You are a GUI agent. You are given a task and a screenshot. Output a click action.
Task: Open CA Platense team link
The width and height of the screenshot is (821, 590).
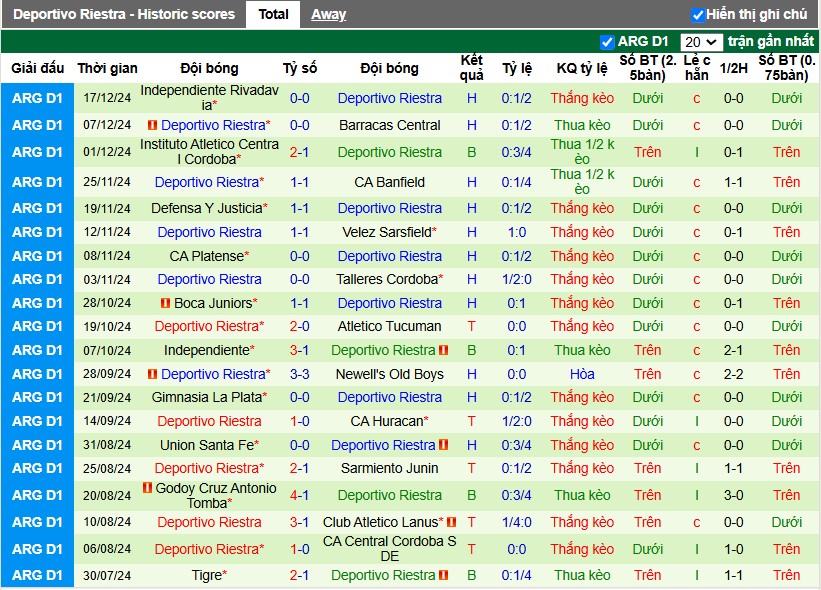(x=209, y=256)
